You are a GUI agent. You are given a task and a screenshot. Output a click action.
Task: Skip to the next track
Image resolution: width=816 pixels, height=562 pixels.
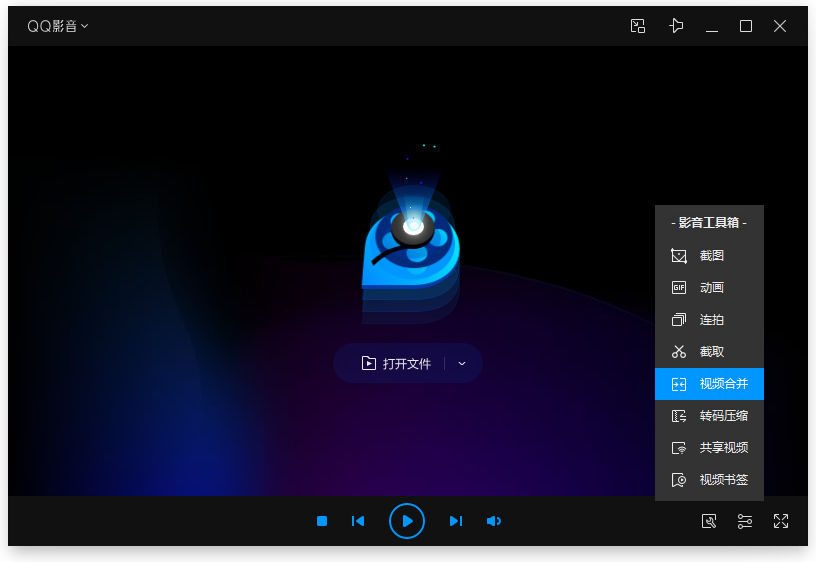(x=456, y=521)
